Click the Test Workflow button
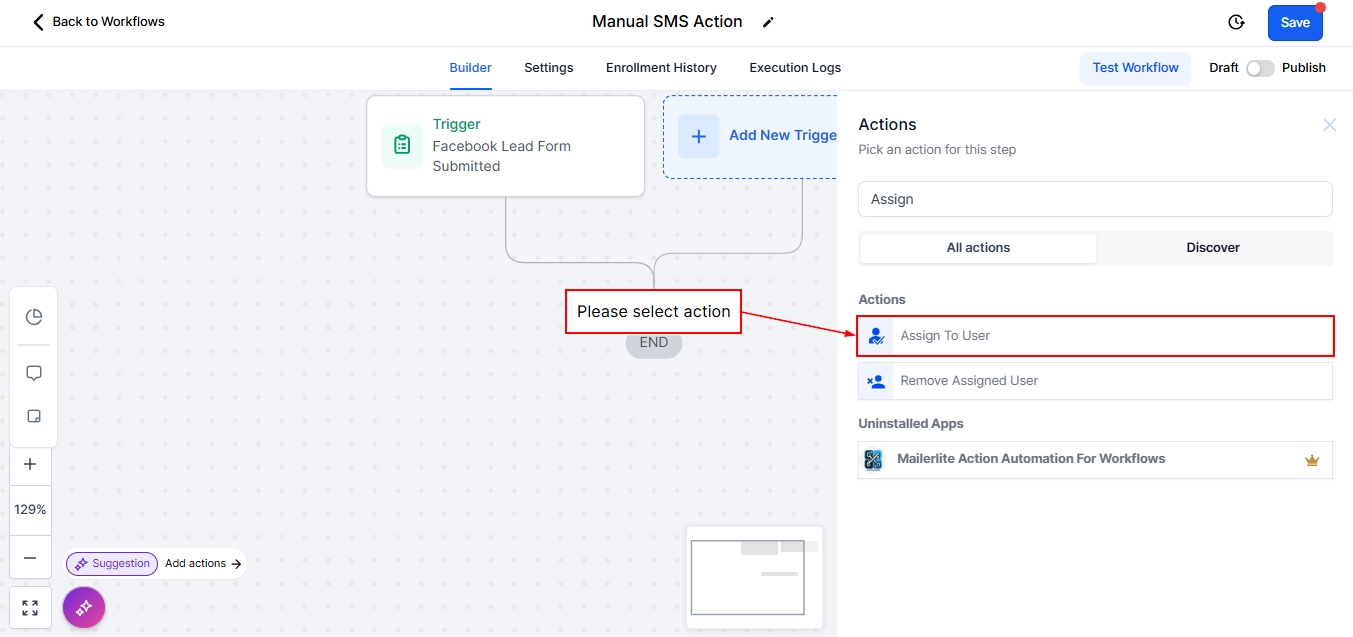 [x=1135, y=68]
